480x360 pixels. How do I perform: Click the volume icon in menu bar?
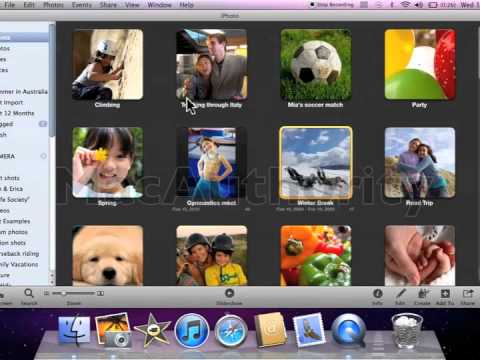(418, 5)
